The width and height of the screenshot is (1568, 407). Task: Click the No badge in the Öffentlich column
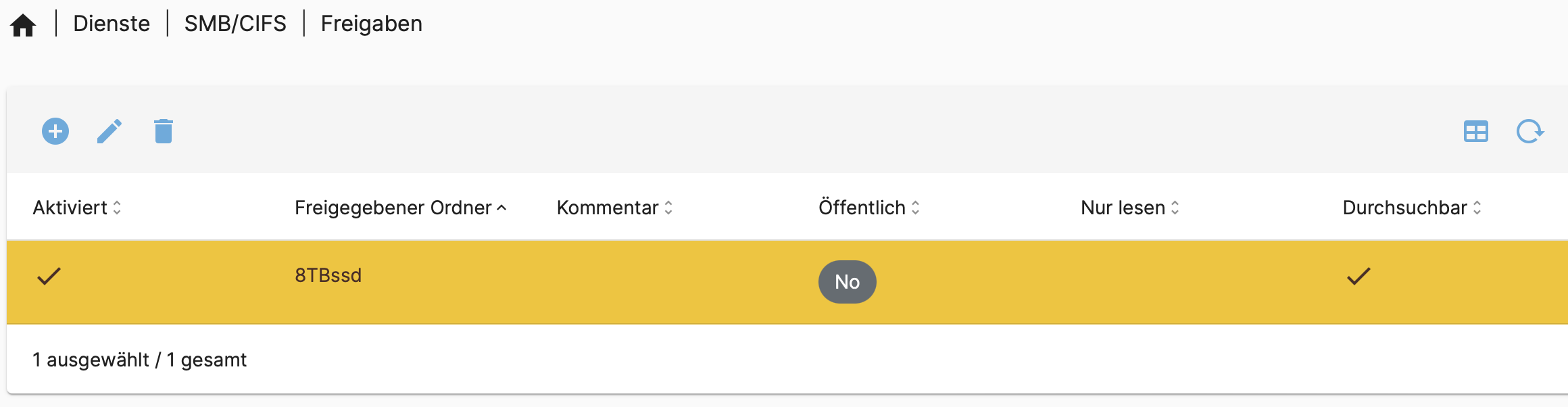(847, 282)
